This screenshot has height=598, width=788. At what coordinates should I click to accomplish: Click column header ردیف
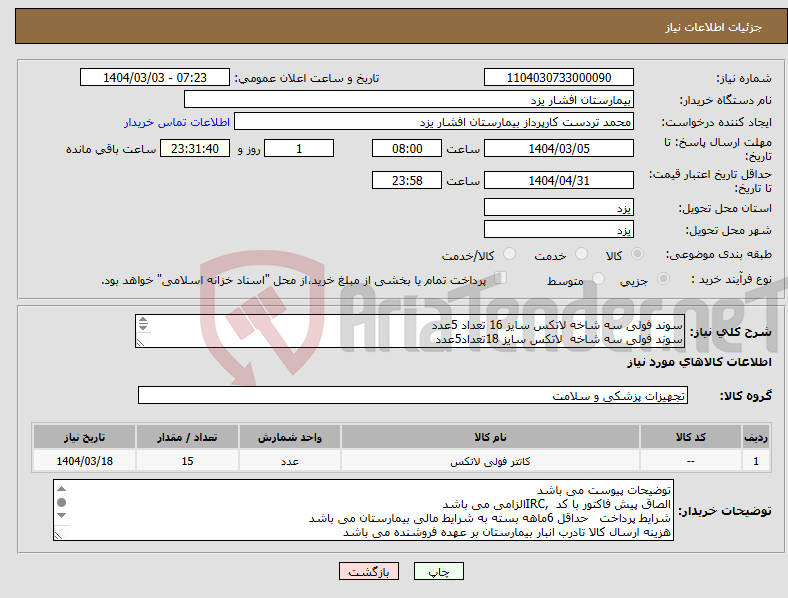click(756, 437)
